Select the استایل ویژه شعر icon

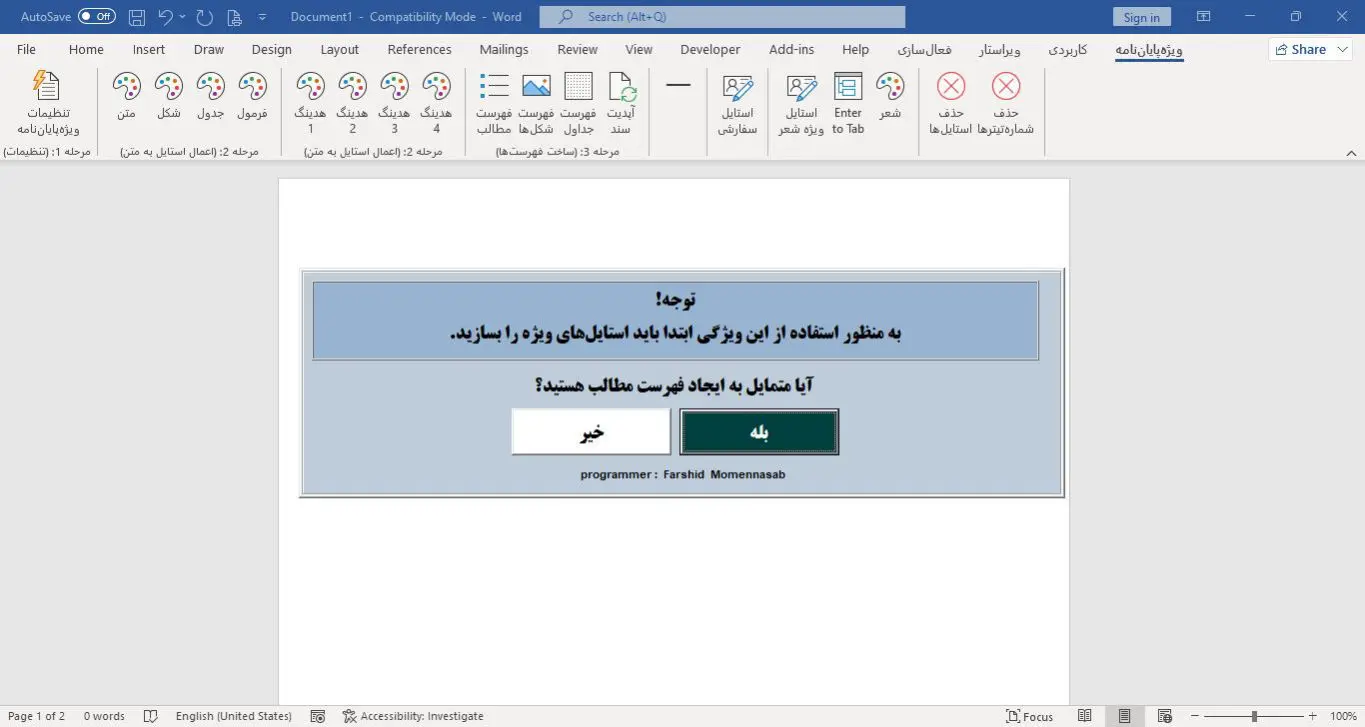pos(800,100)
